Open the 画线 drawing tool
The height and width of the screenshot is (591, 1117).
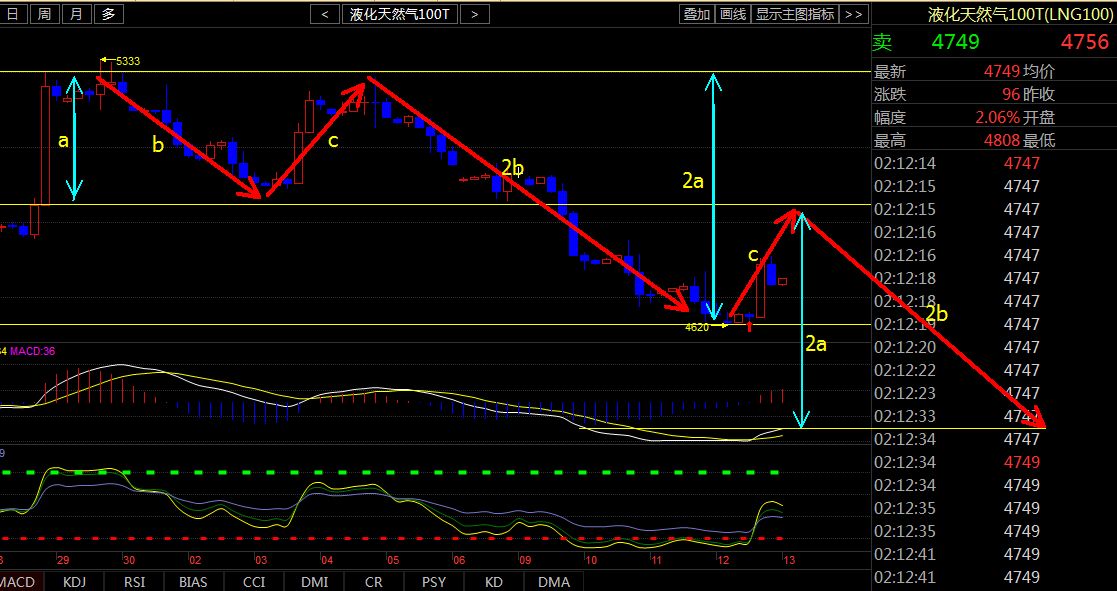pos(733,14)
